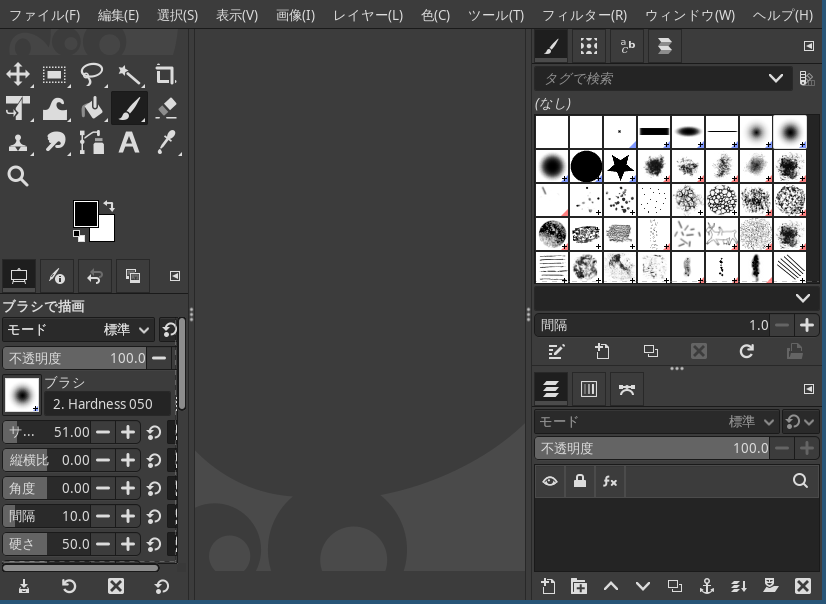Viewport: 826px width, 604px height.
Task: Open the レイヤー(L) menu
Action: (x=368, y=15)
